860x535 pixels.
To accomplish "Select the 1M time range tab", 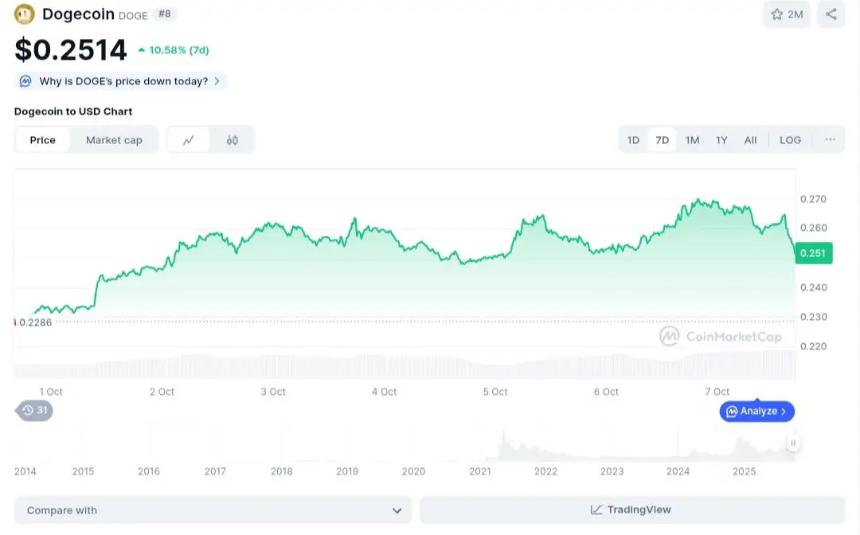I will pyautogui.click(x=692, y=140).
